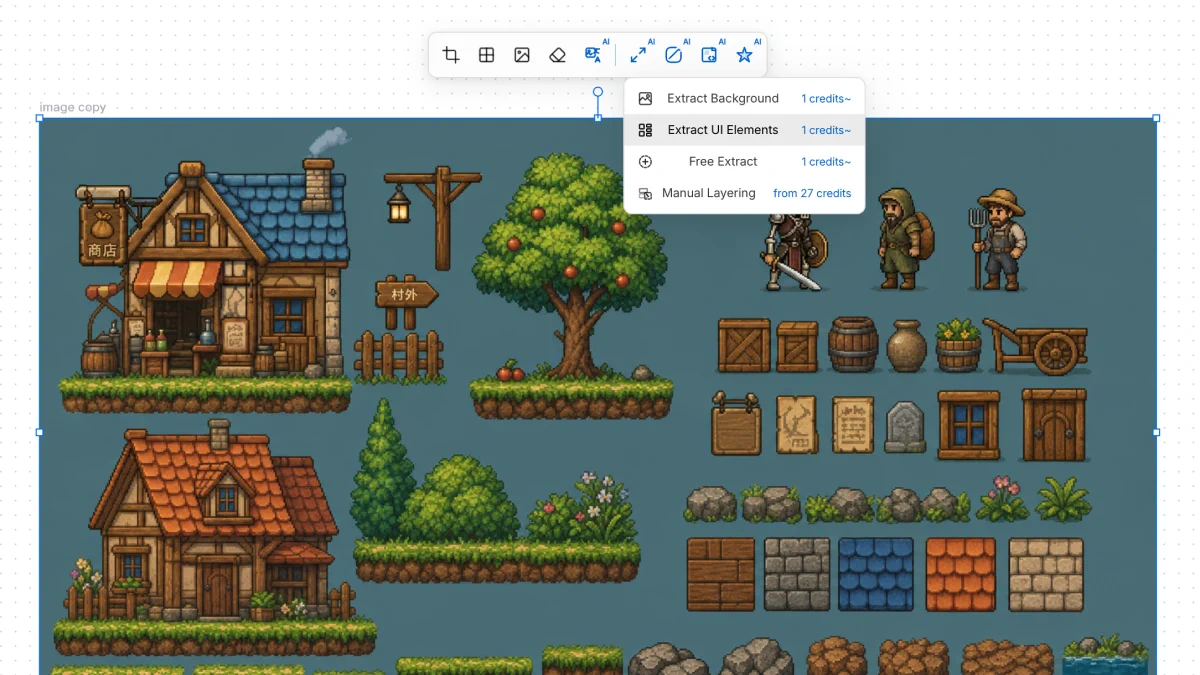Viewport: 1200px width, 675px height.
Task: Click the AI expand arrows icon
Action: tap(638, 55)
